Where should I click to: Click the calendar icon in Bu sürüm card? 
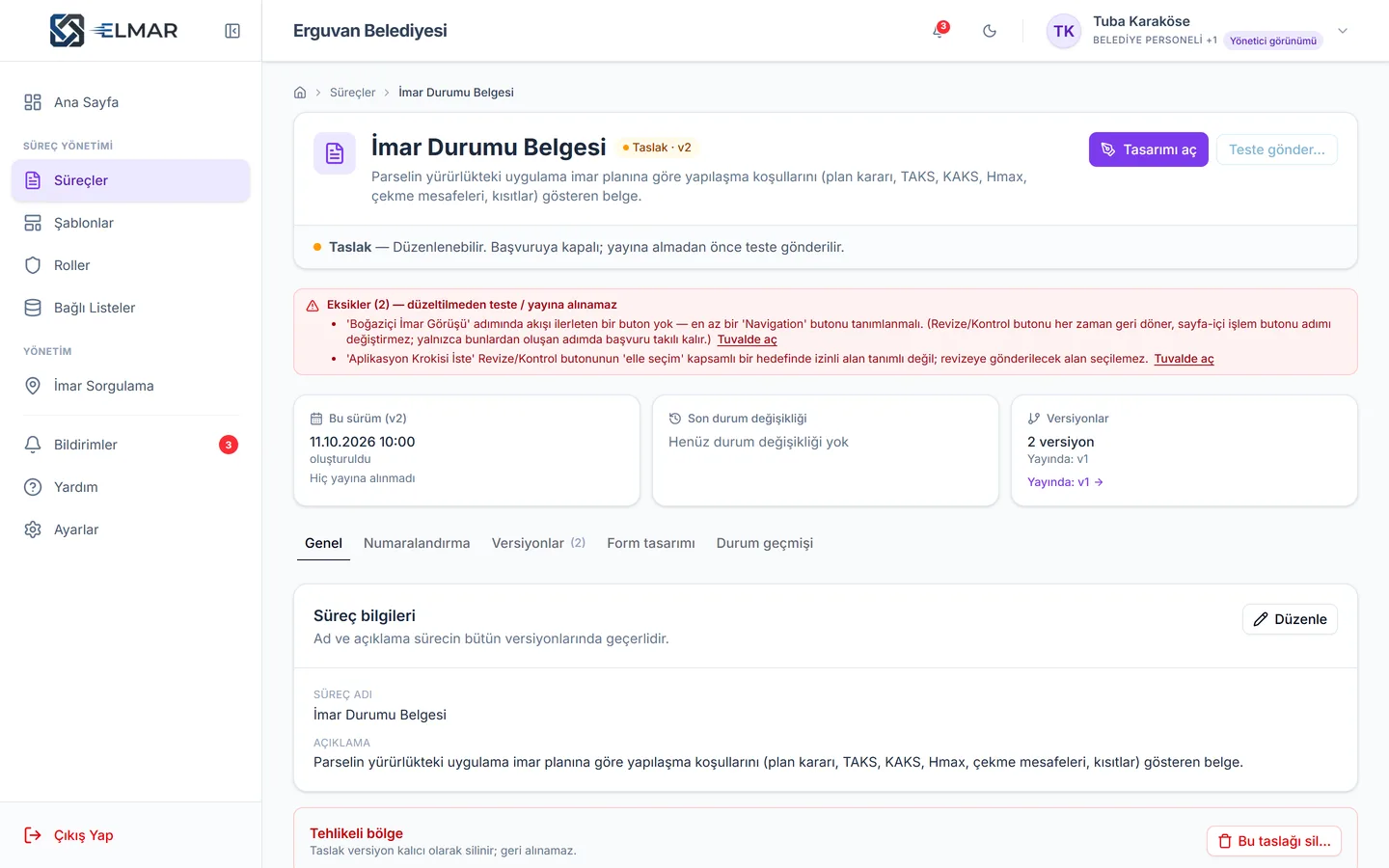(316, 419)
